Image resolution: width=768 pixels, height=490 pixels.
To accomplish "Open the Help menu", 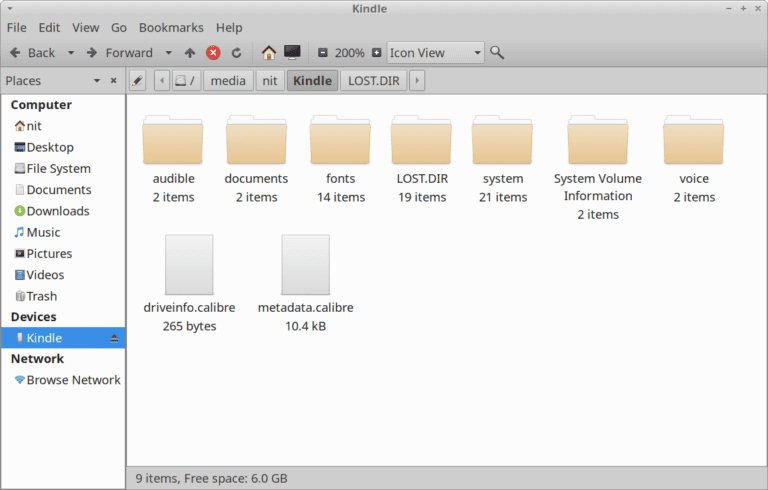I will pos(229,27).
